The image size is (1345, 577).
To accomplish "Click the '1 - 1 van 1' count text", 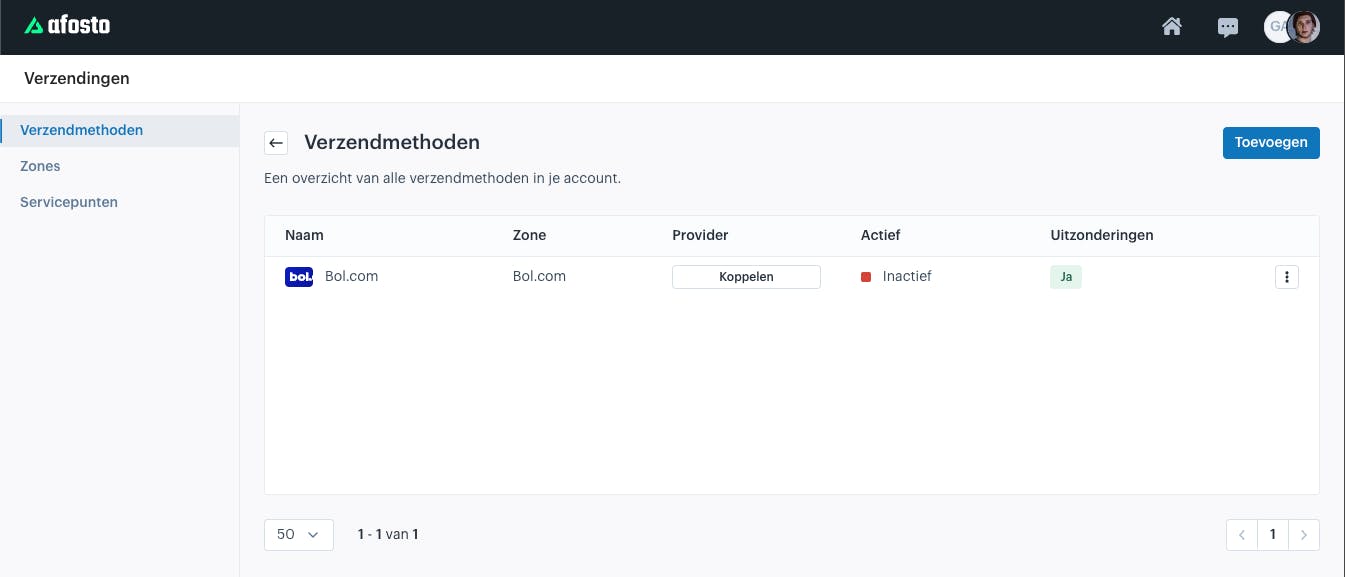I will [x=388, y=534].
